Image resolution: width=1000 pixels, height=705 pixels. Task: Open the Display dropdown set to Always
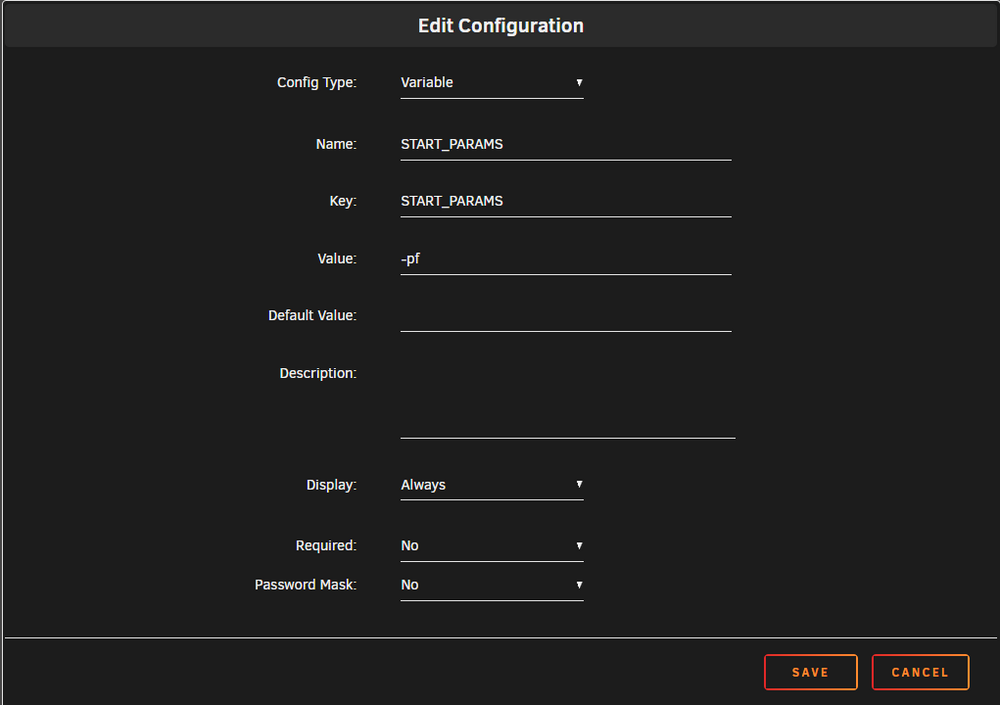[492, 485]
